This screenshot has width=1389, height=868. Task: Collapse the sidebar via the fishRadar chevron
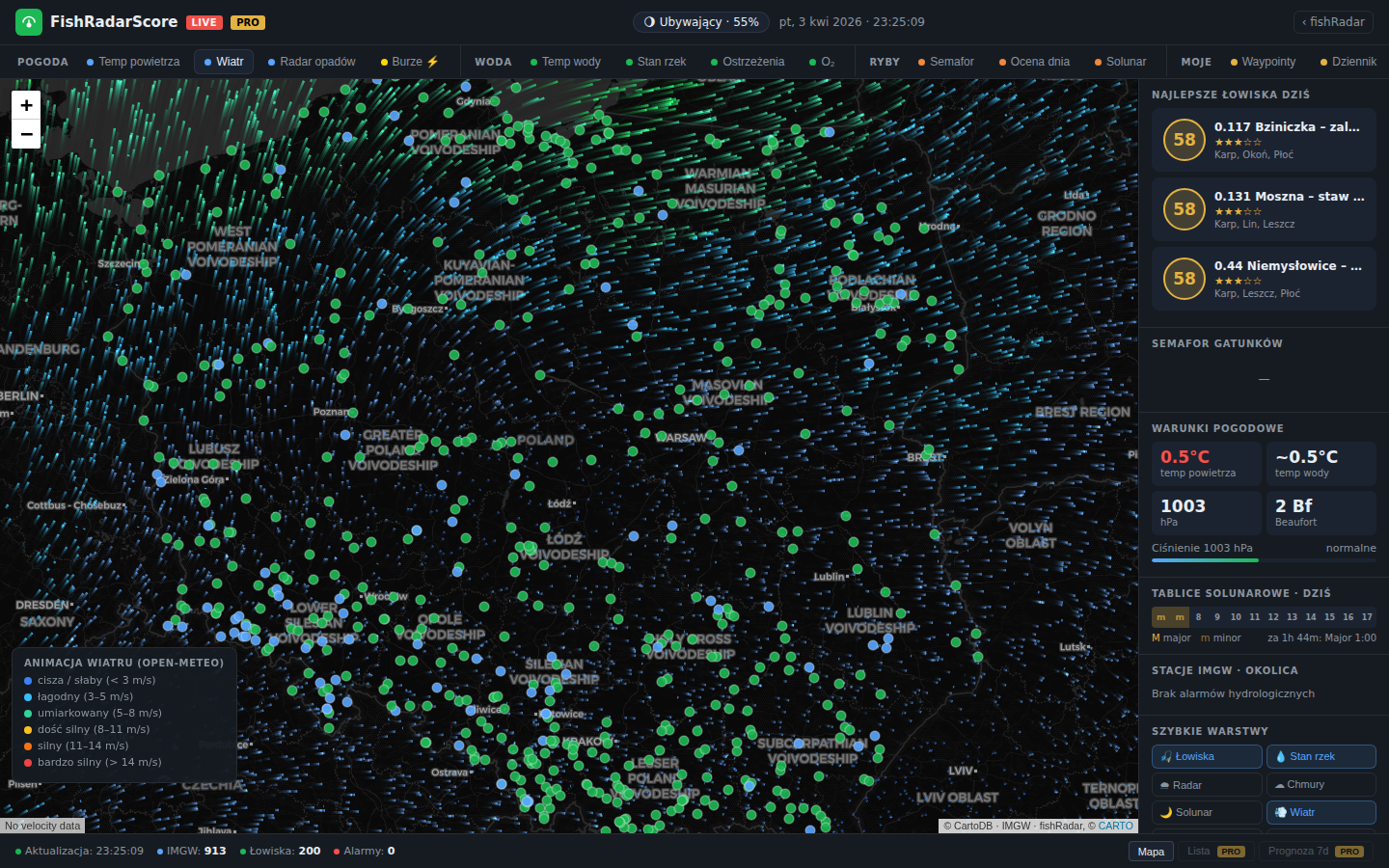point(1332,21)
